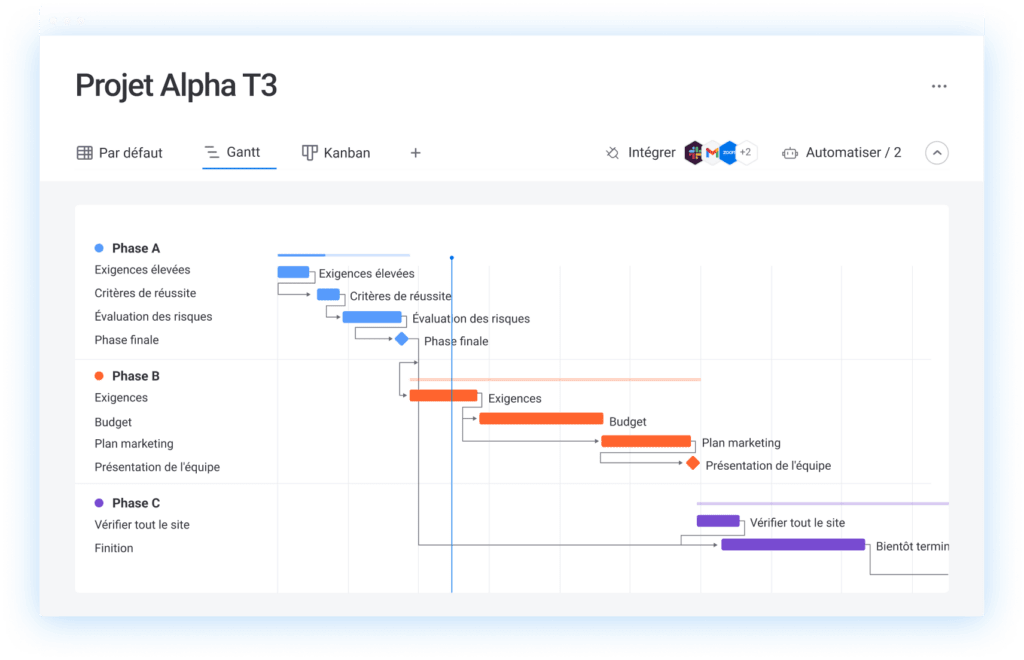This screenshot has height=660, width=1024.
Task: Click the purple dot beside Phase C
Action: tap(99, 503)
